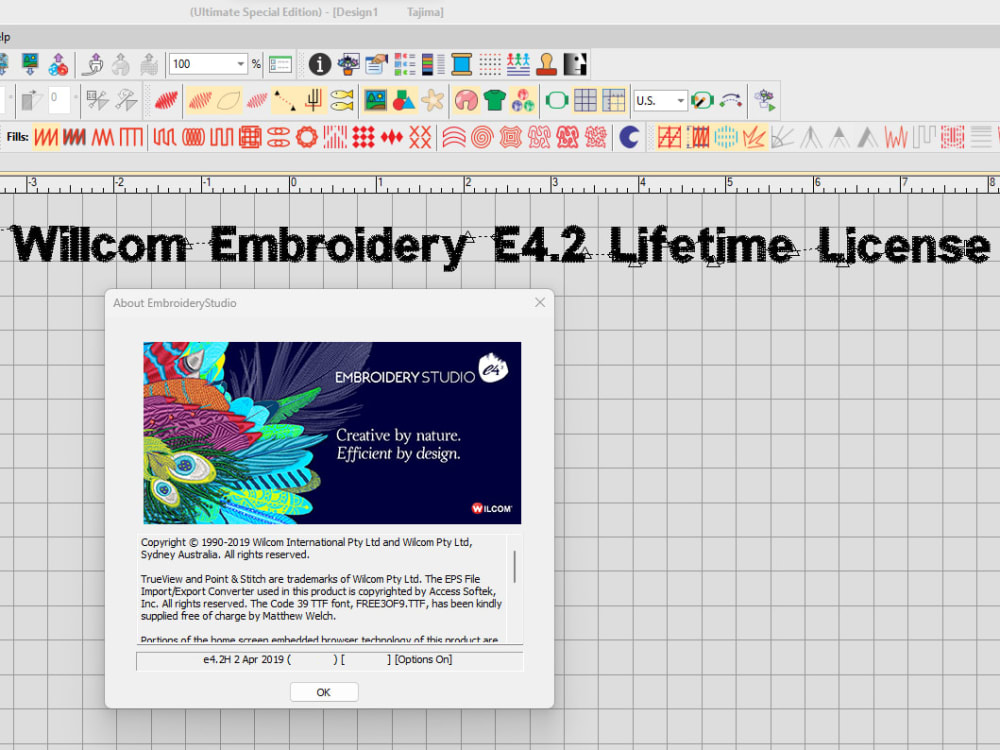Click the pink horseshoe shape icon
The width and height of the screenshot is (1000, 750).
[x=466, y=100]
